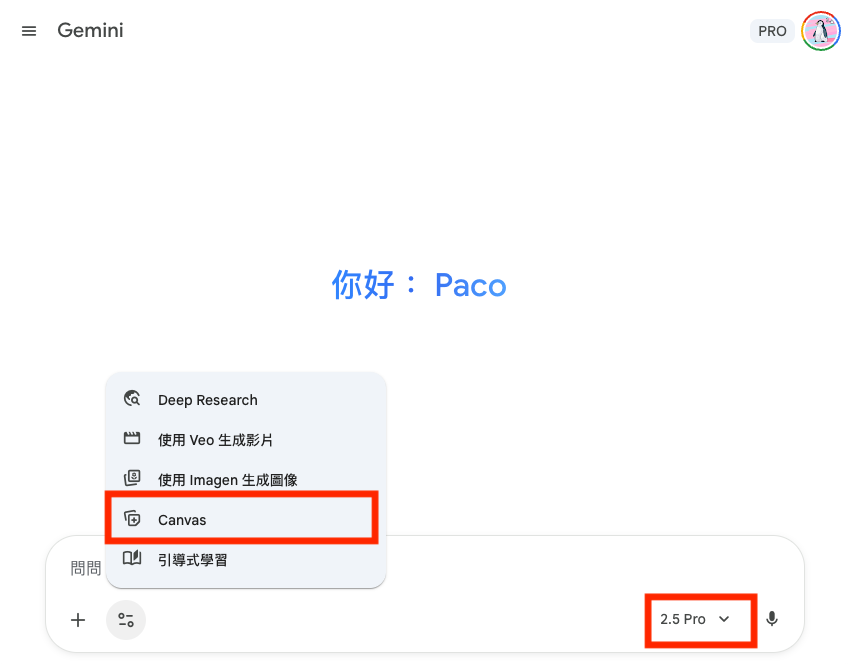Click the Canvas icon in menu

click(x=132, y=519)
